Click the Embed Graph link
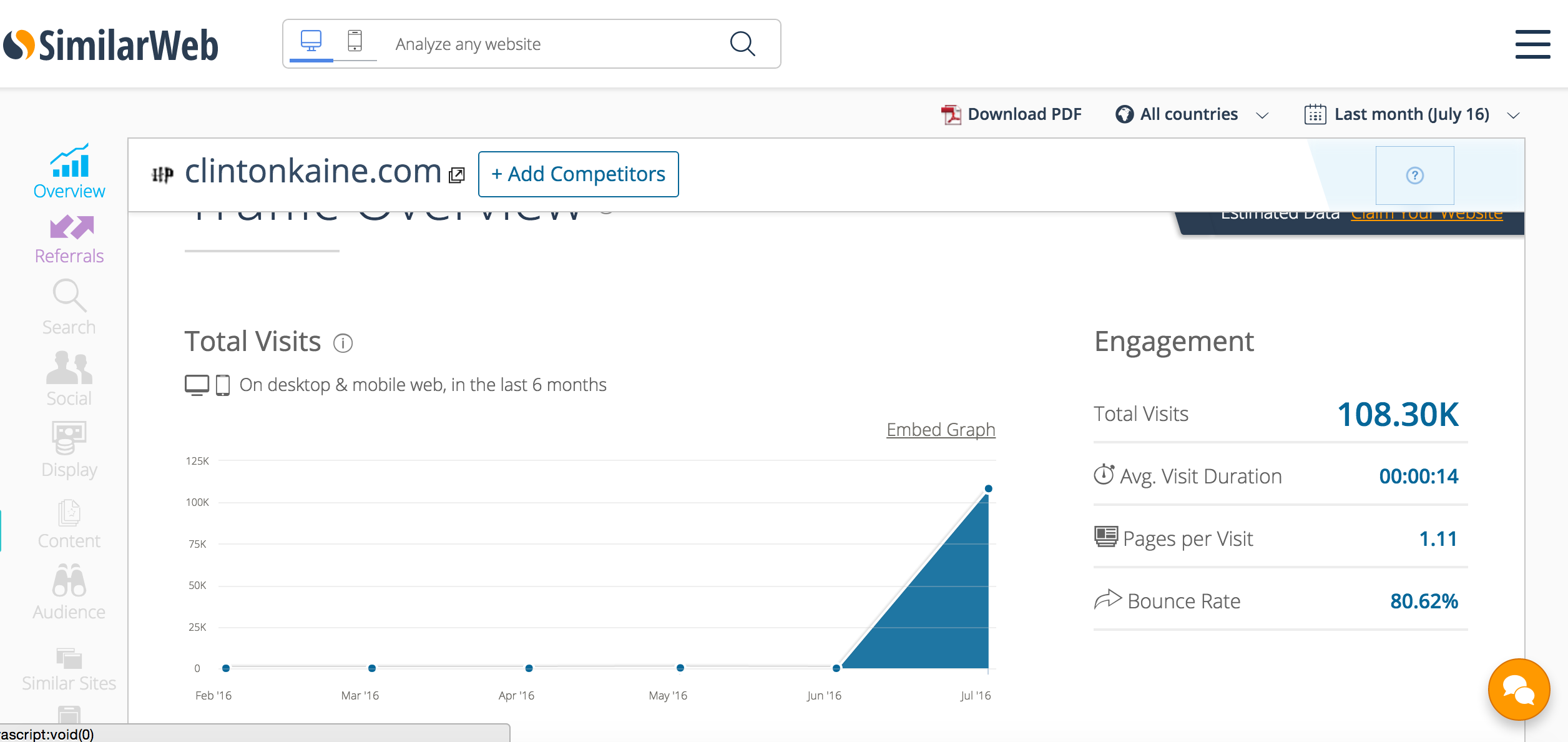The width and height of the screenshot is (1568, 742). tap(941, 430)
